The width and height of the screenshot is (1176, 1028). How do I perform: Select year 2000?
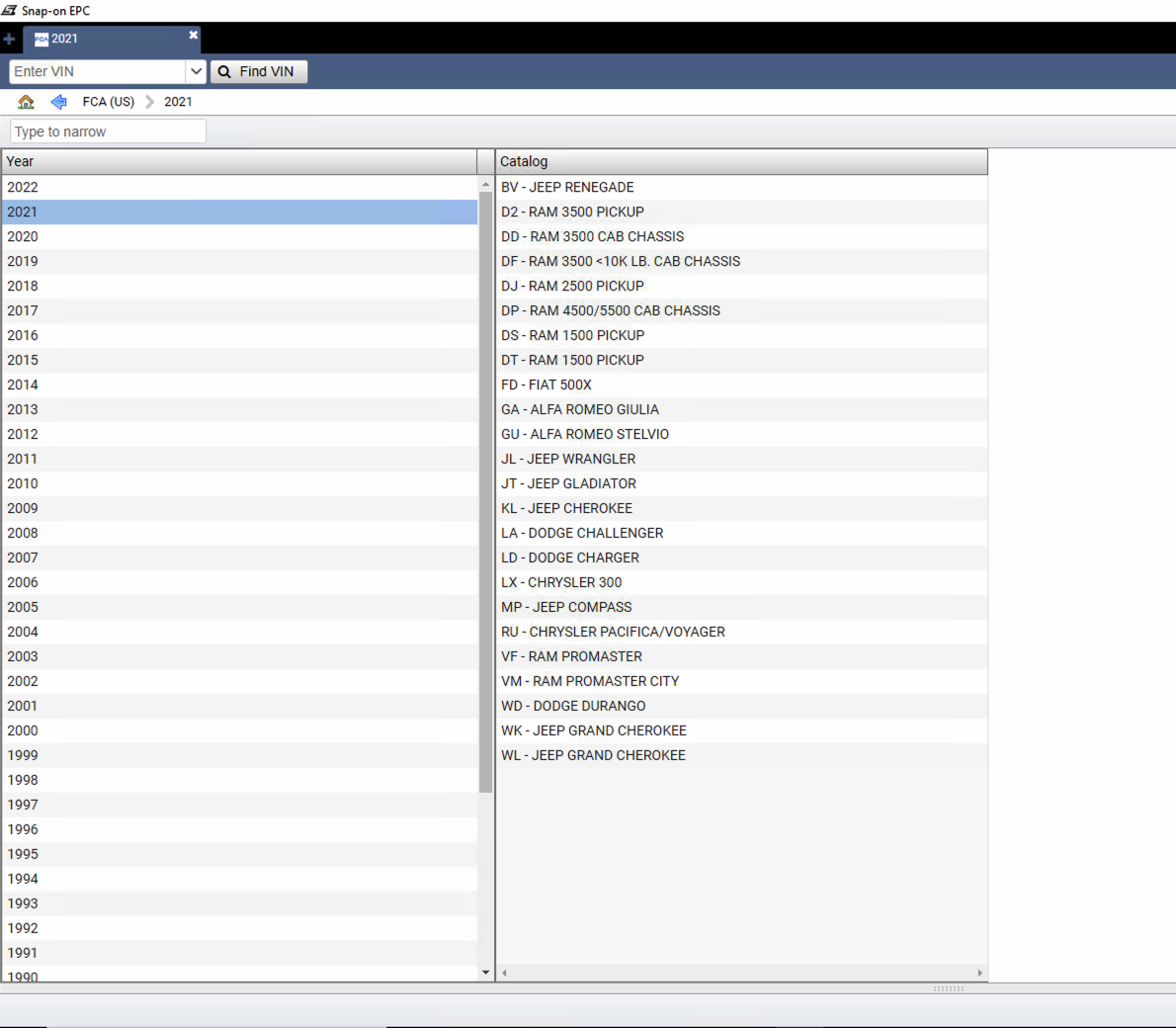[x=239, y=730]
